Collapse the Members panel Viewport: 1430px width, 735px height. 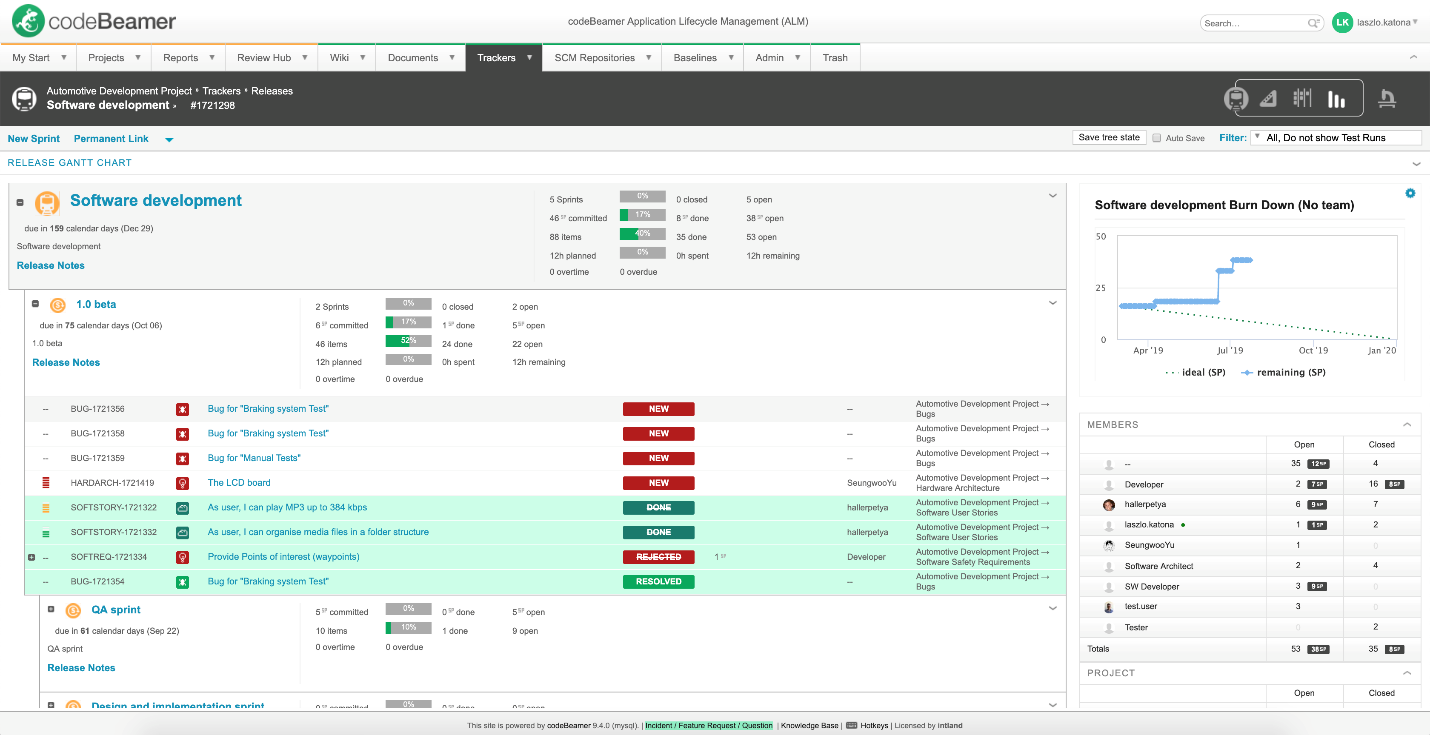pos(1407,425)
